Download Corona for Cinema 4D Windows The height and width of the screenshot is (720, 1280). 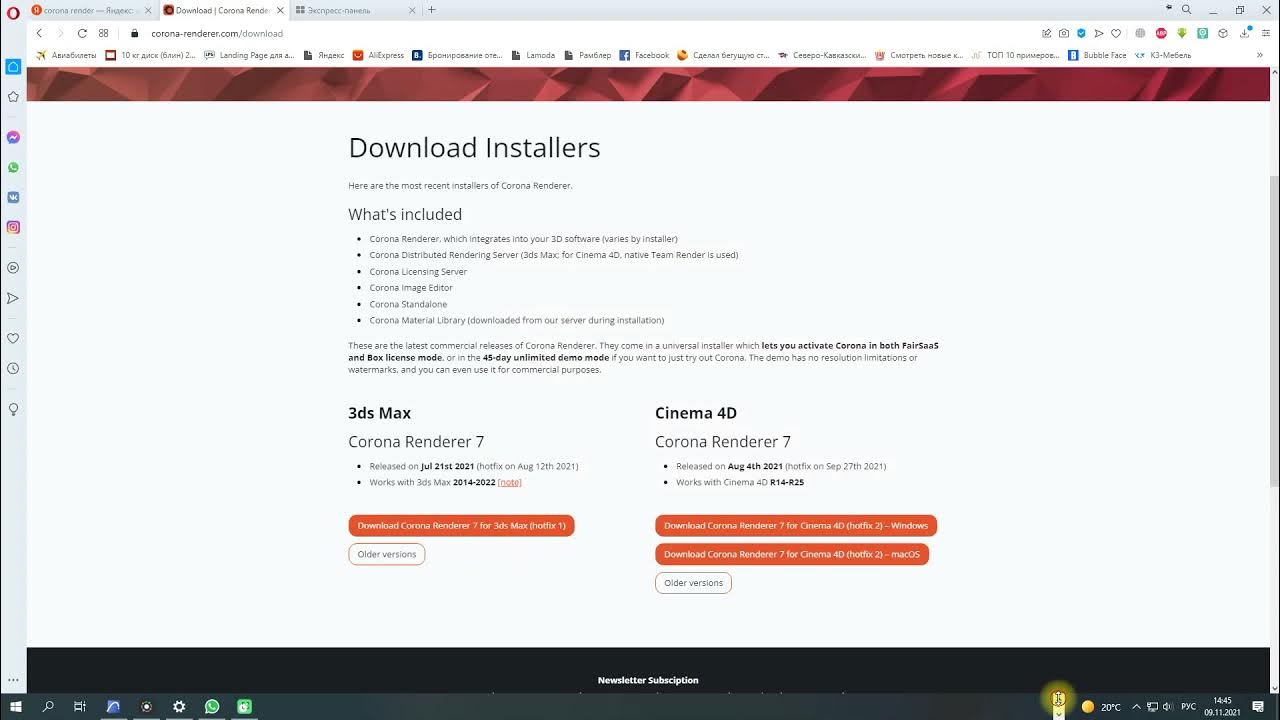tap(796, 525)
